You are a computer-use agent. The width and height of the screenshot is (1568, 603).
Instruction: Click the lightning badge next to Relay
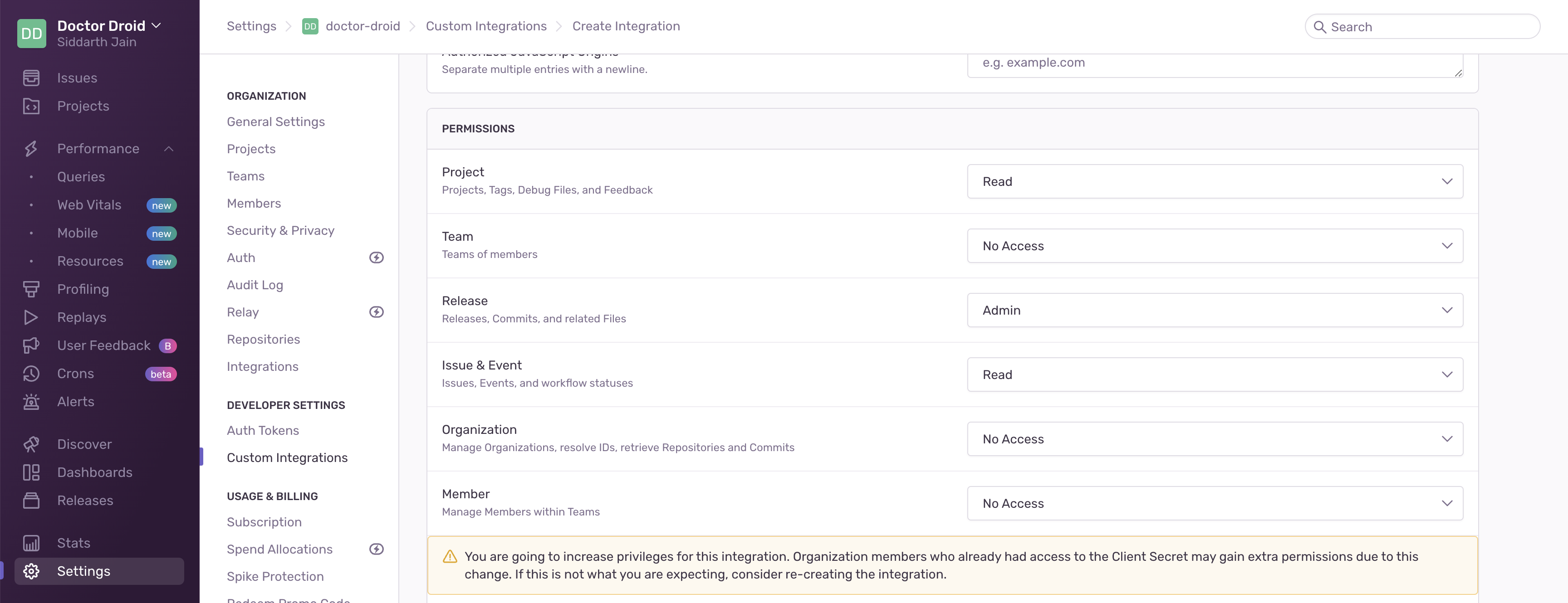(376, 312)
